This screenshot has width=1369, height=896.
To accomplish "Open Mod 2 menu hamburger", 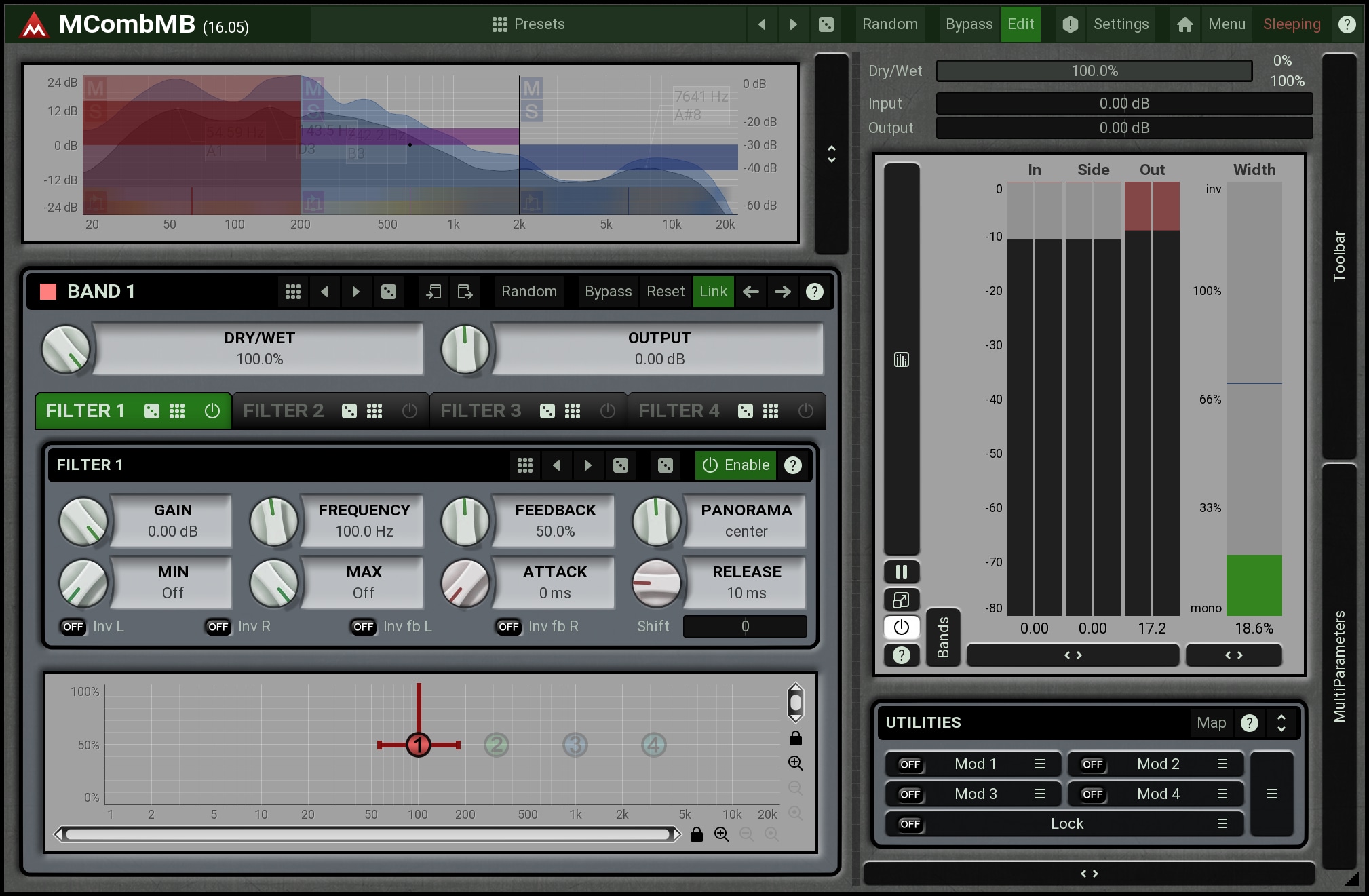I will (1222, 764).
